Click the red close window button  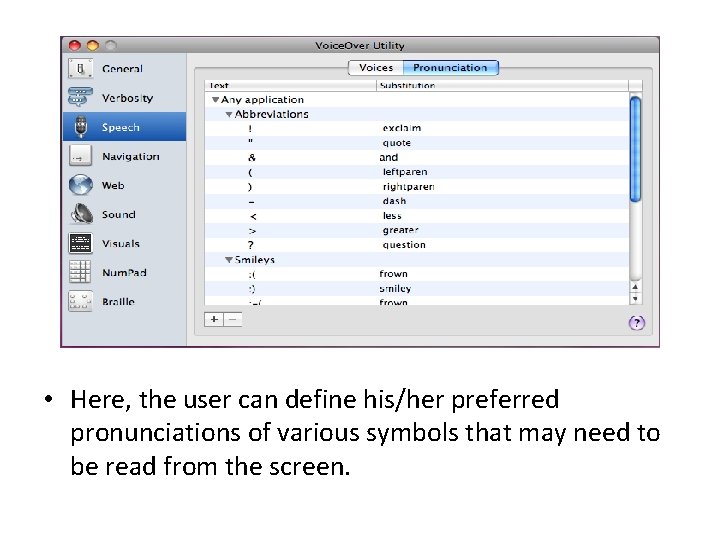[75, 45]
